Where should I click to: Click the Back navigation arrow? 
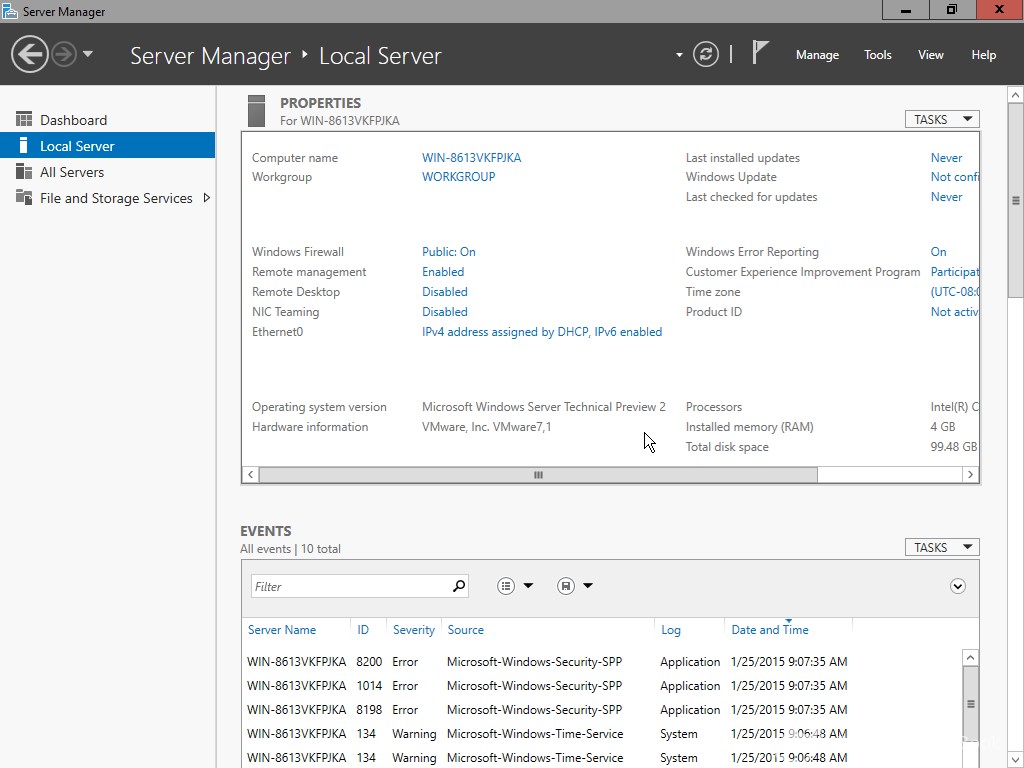pyautogui.click(x=30, y=54)
